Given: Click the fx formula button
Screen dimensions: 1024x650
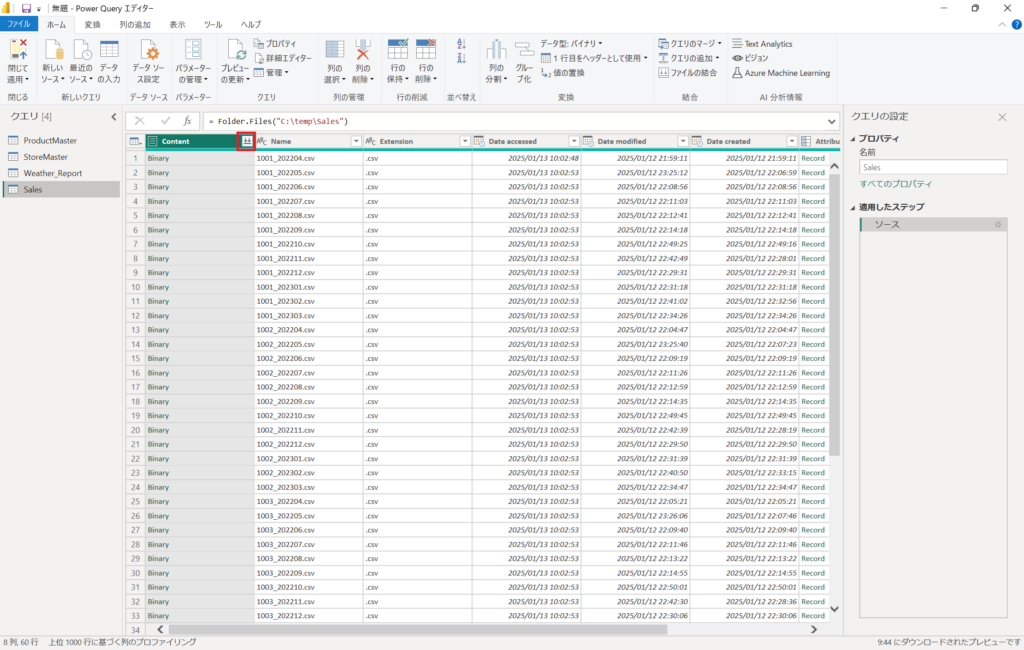Looking at the screenshot, I should [x=187, y=121].
